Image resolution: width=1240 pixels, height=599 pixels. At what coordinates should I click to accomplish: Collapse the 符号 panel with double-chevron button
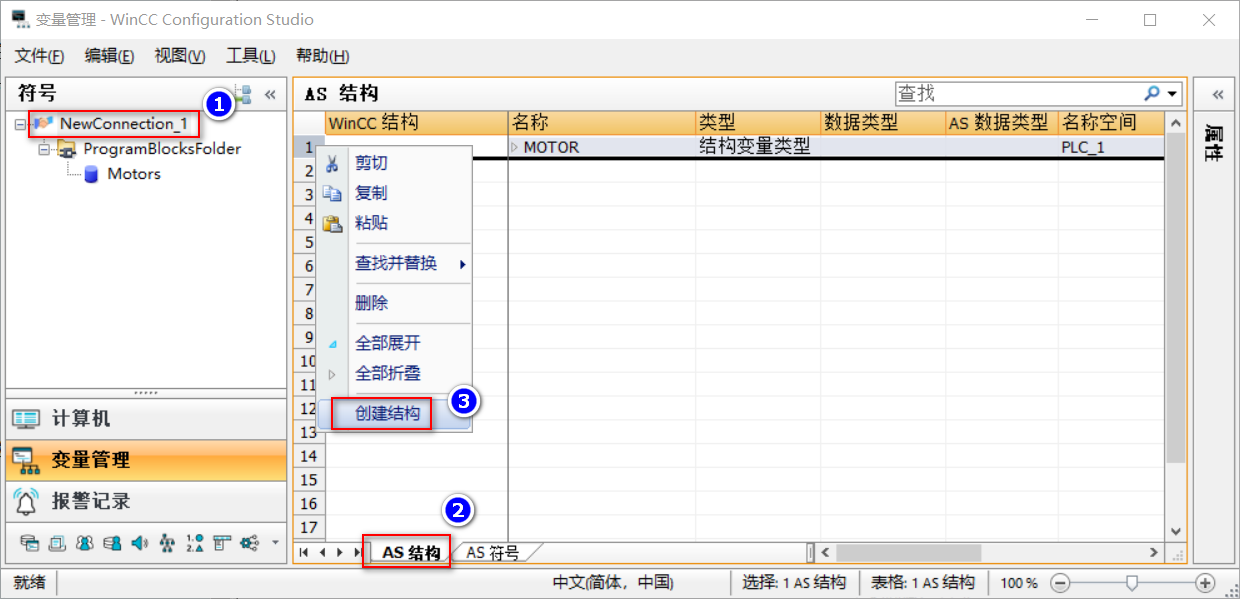[x=269, y=93]
